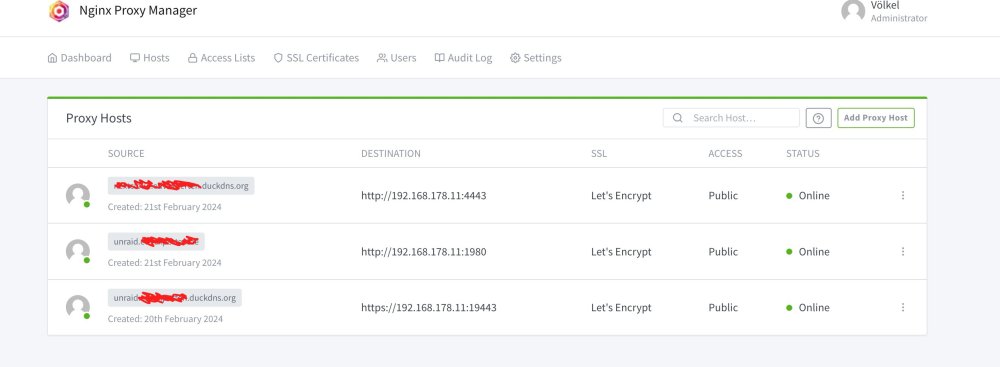Click avatar of the first duckdns.org host

(78, 195)
